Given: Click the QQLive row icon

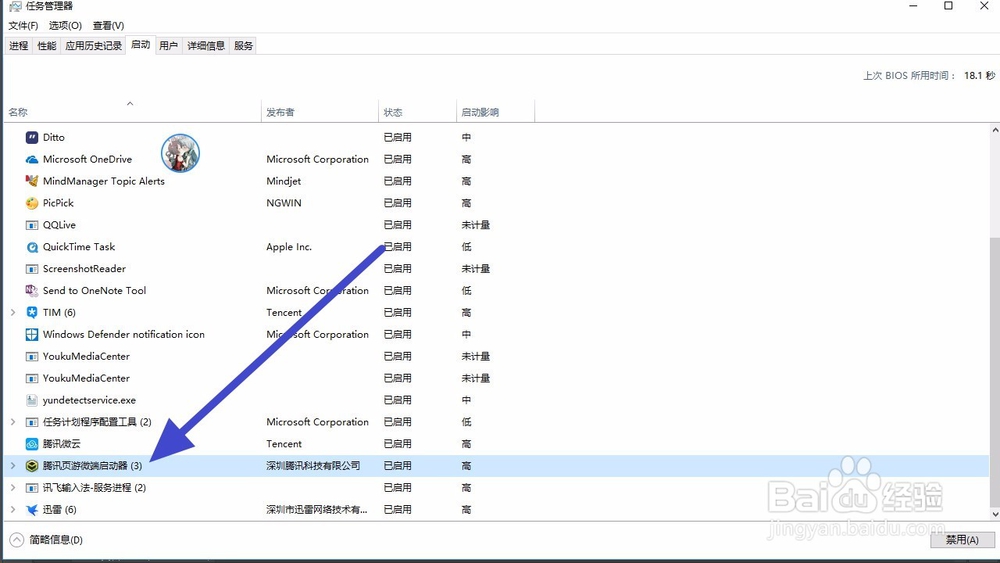Looking at the screenshot, I should pyautogui.click(x=32, y=225).
